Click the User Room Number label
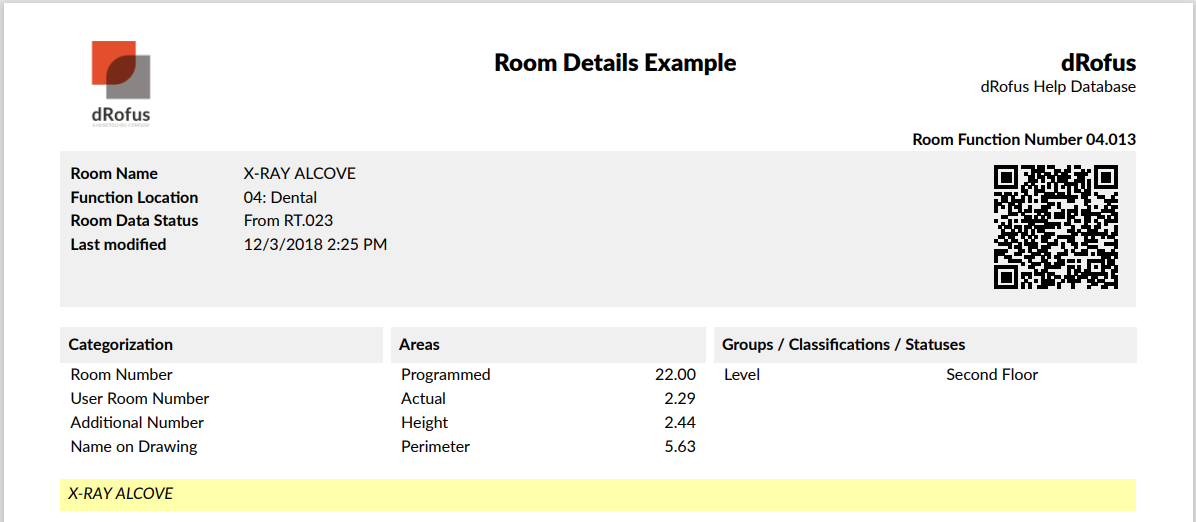 click(140, 399)
